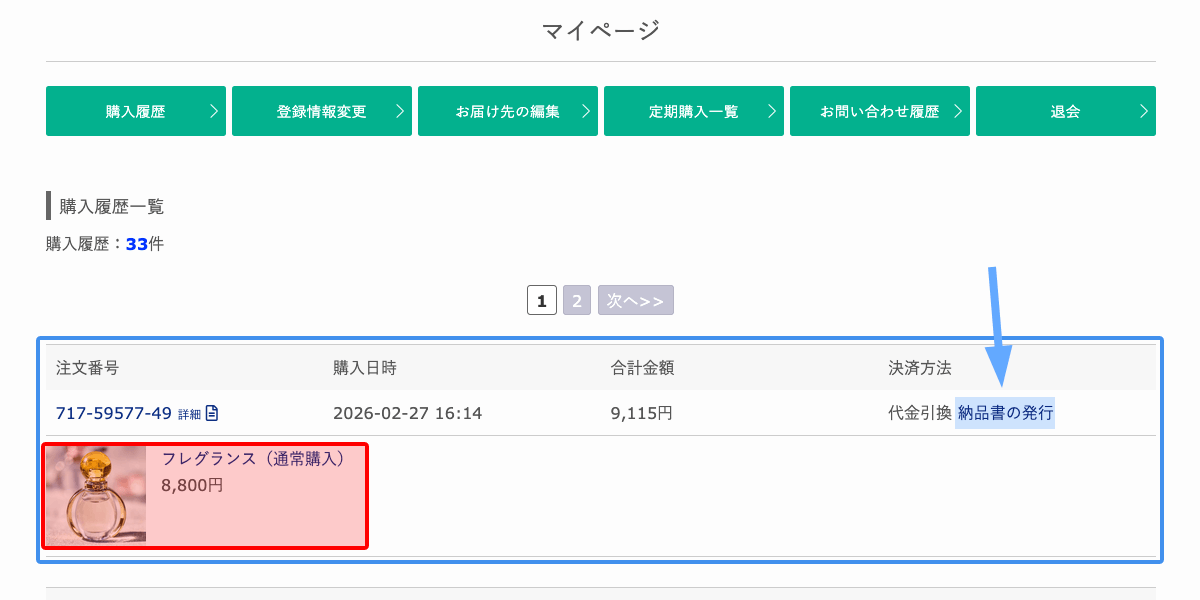Click the chevron arrow on 登録情報変更 button
Image resolution: width=1200 pixels, height=600 pixels.
coord(400,112)
